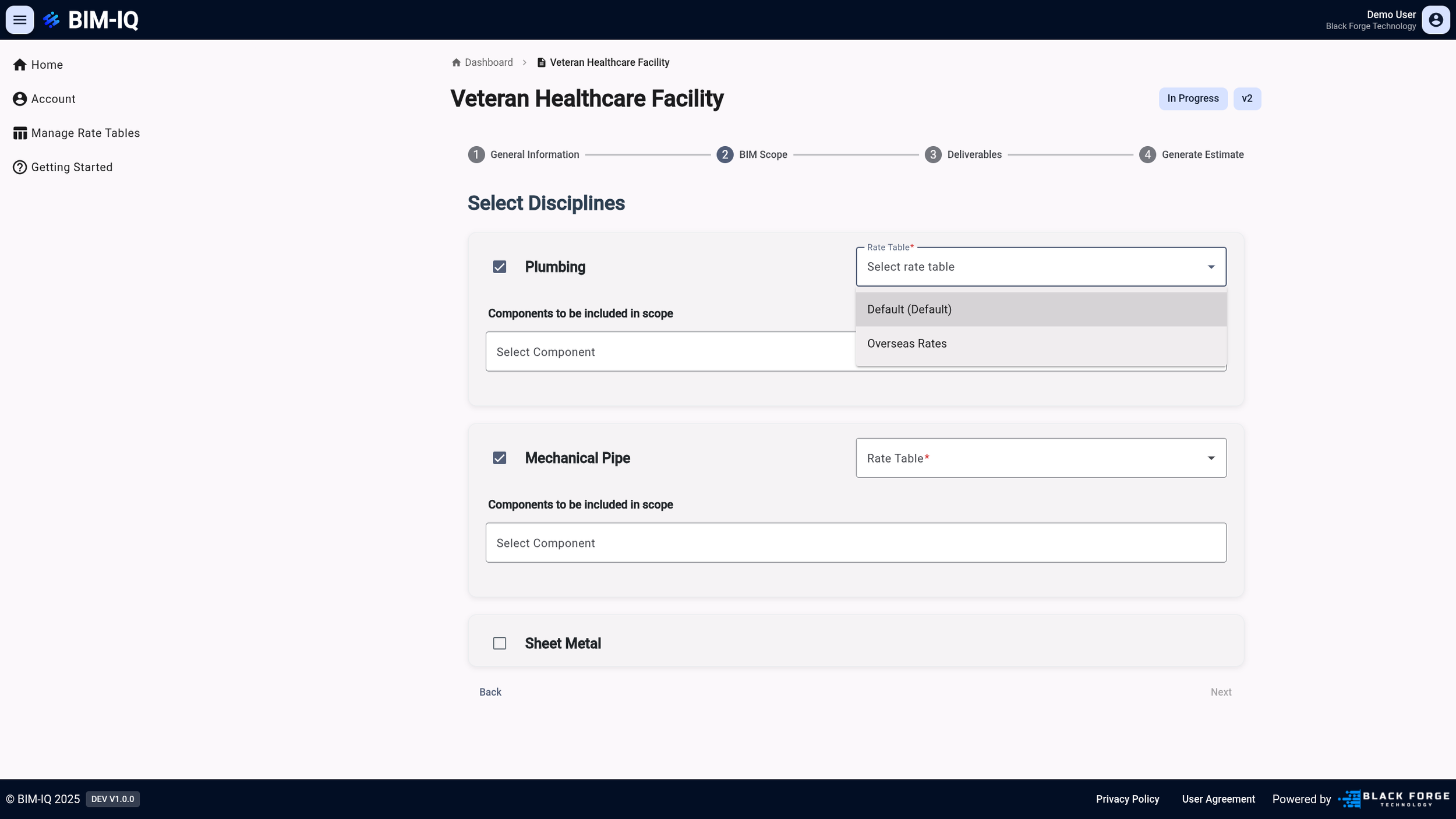Open the Privacy Policy link
1456x819 pixels.
[x=1127, y=799]
